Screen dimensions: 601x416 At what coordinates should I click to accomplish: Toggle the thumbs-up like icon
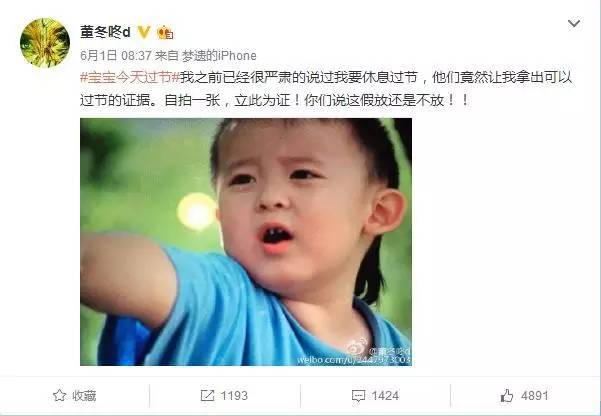(x=507, y=395)
